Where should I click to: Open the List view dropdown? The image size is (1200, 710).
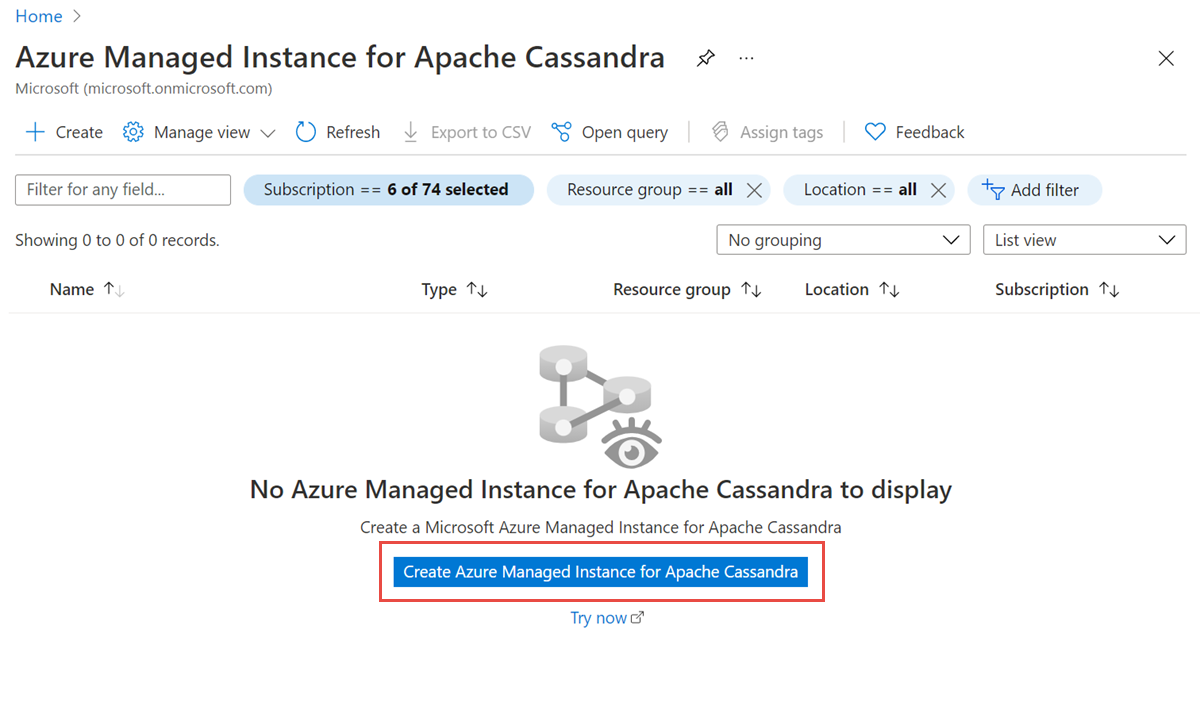pyautogui.click(x=1084, y=240)
